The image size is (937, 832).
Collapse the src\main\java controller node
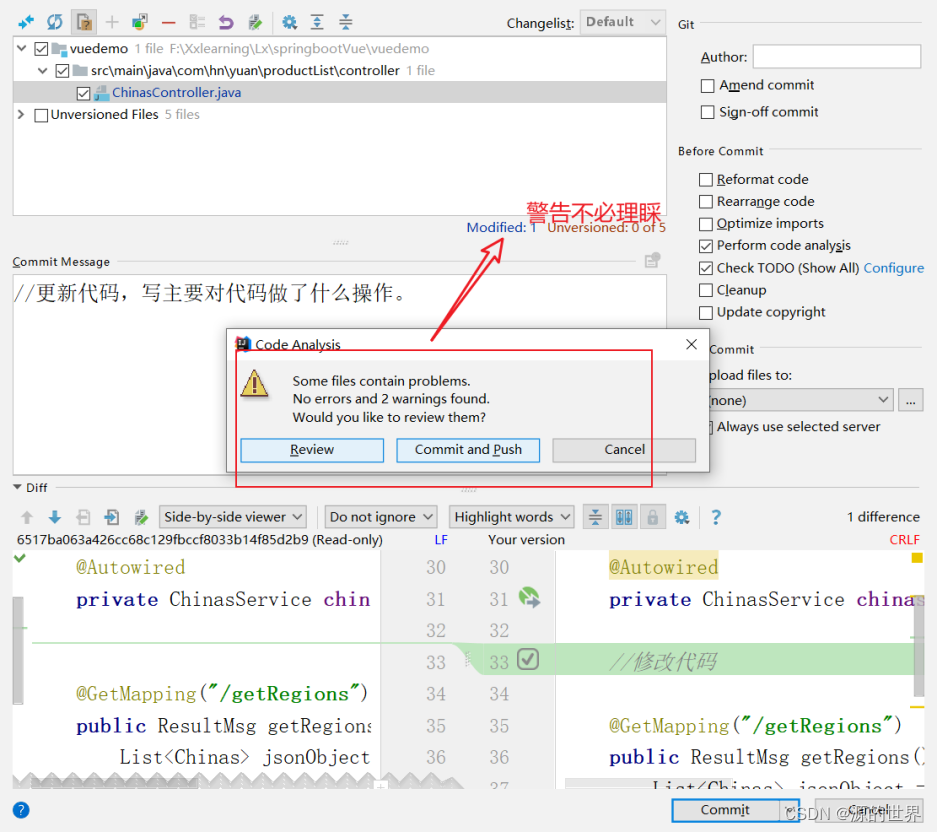coord(42,71)
